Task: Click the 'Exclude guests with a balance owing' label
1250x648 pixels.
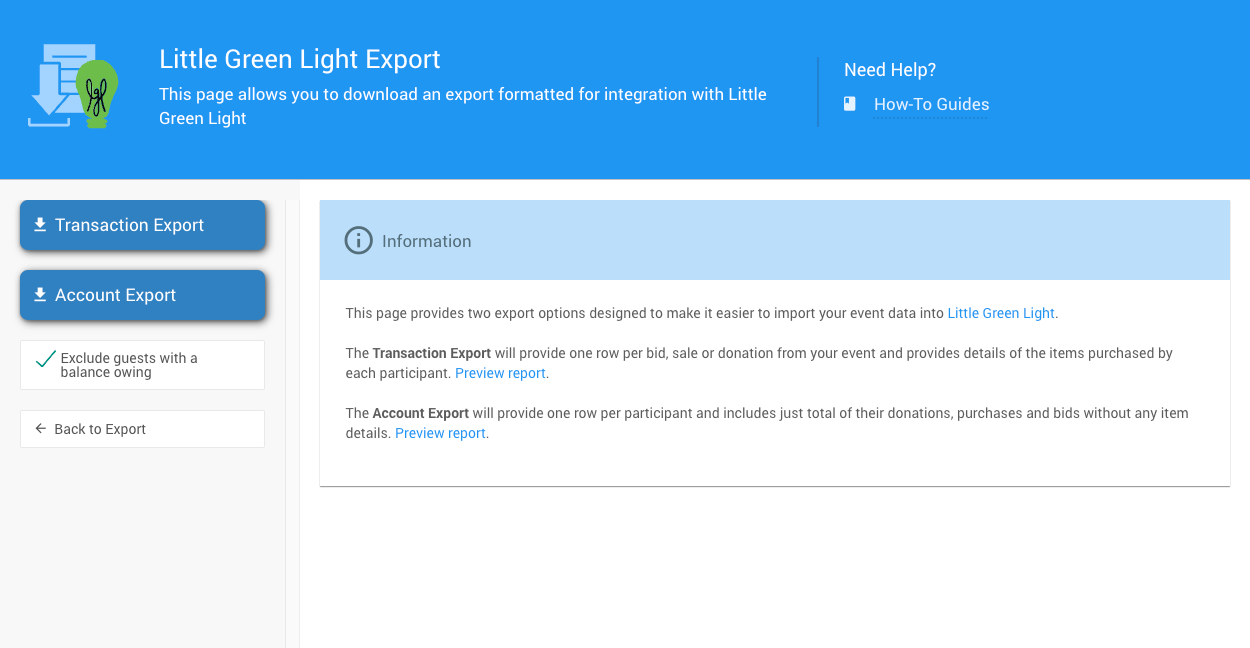Action: click(x=129, y=365)
